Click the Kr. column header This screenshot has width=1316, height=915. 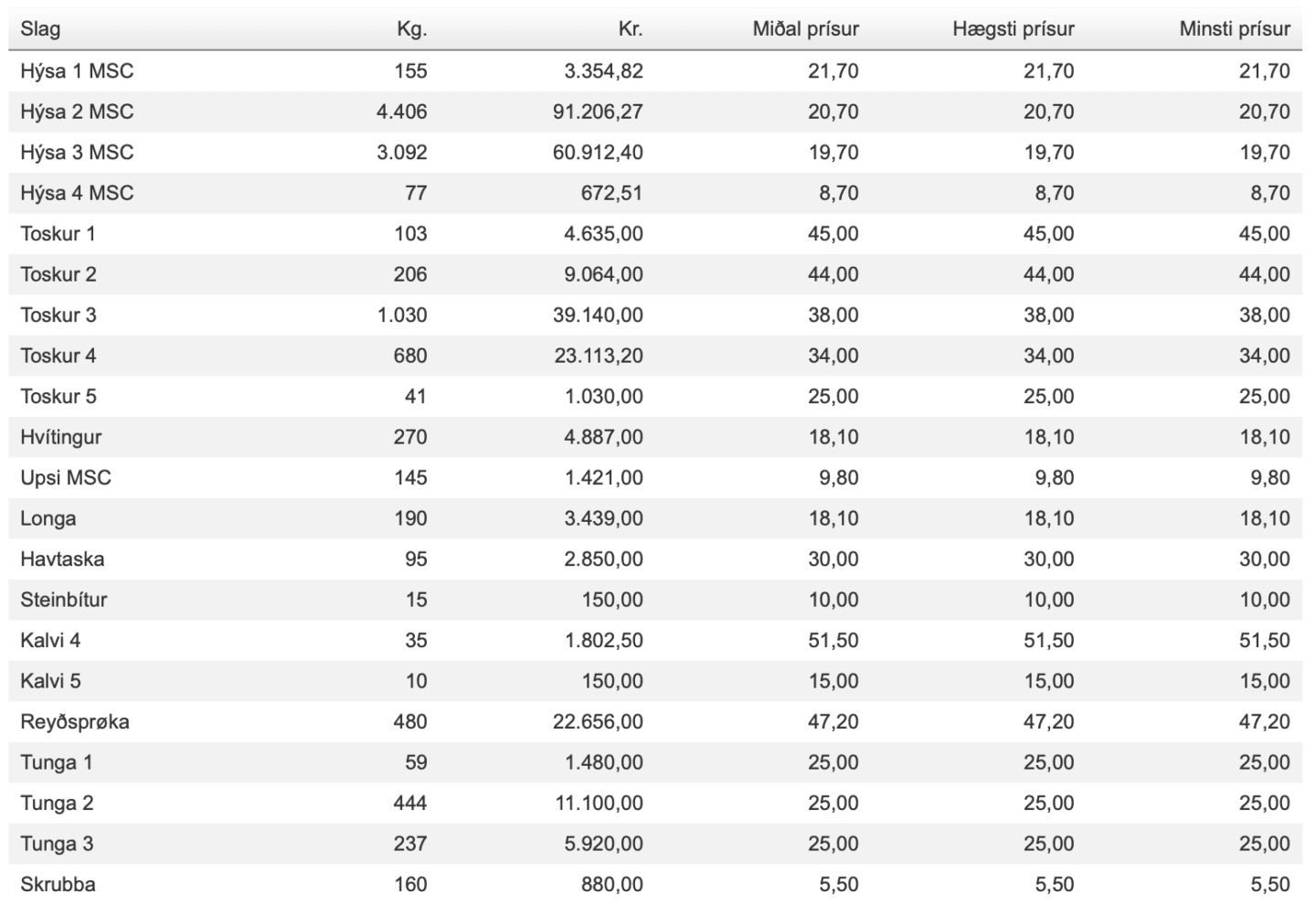click(x=631, y=29)
